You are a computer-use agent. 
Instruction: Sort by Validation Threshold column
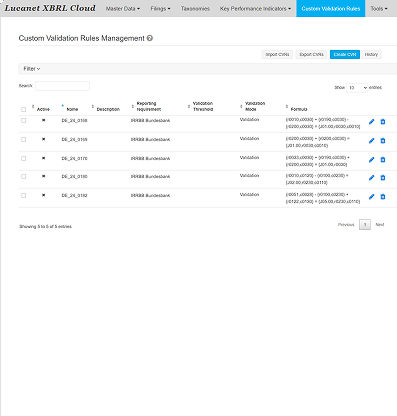pos(203,106)
